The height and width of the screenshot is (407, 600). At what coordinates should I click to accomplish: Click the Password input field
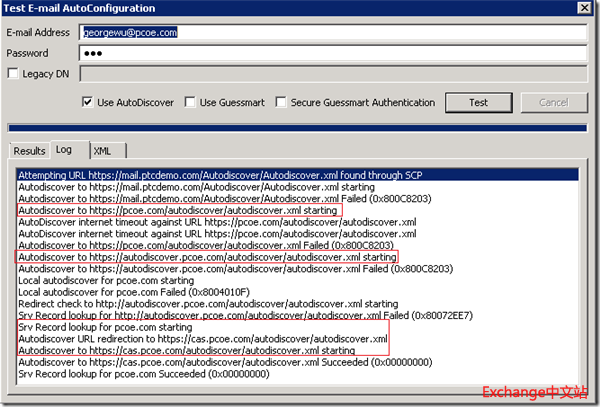tap(333, 52)
